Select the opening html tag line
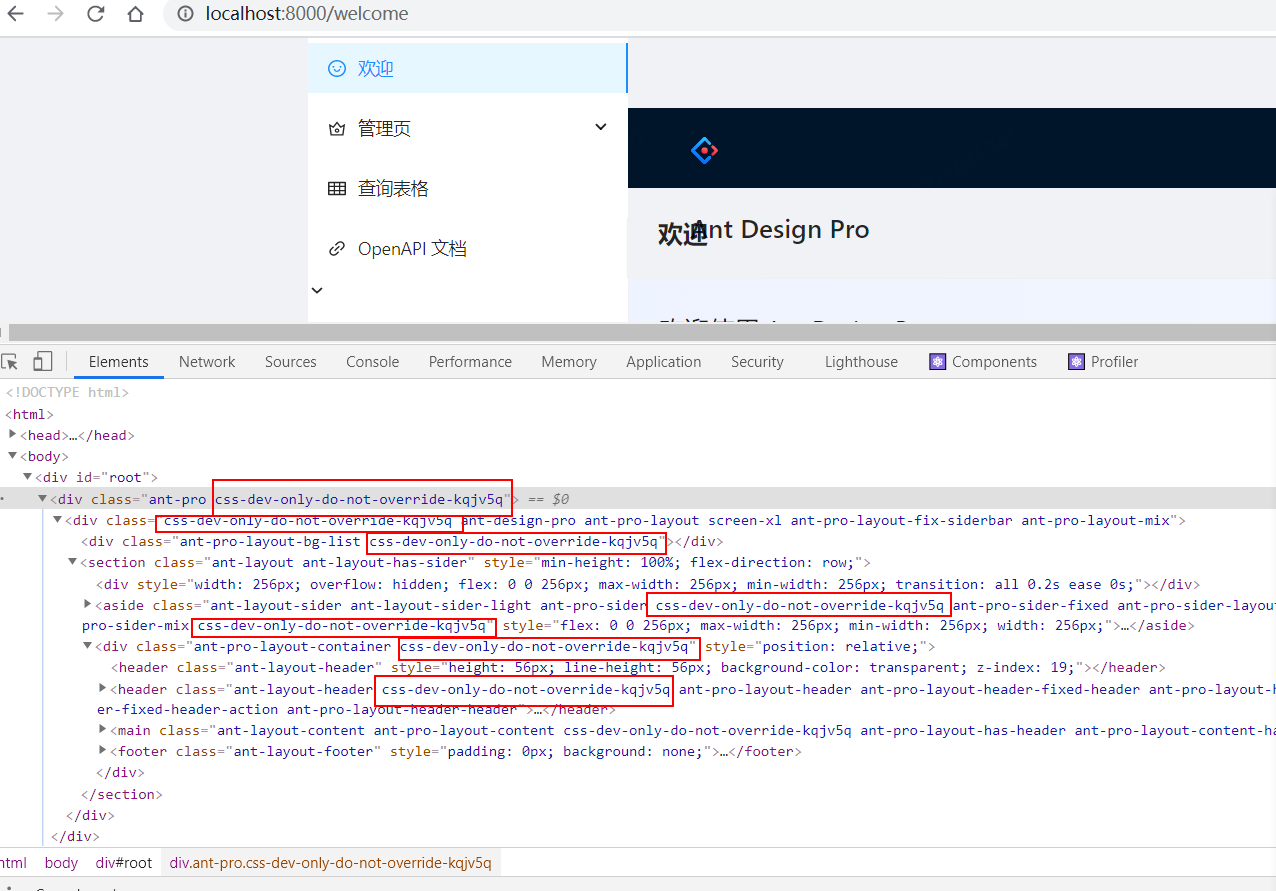Viewport: 1276px width, 891px height. [30, 414]
